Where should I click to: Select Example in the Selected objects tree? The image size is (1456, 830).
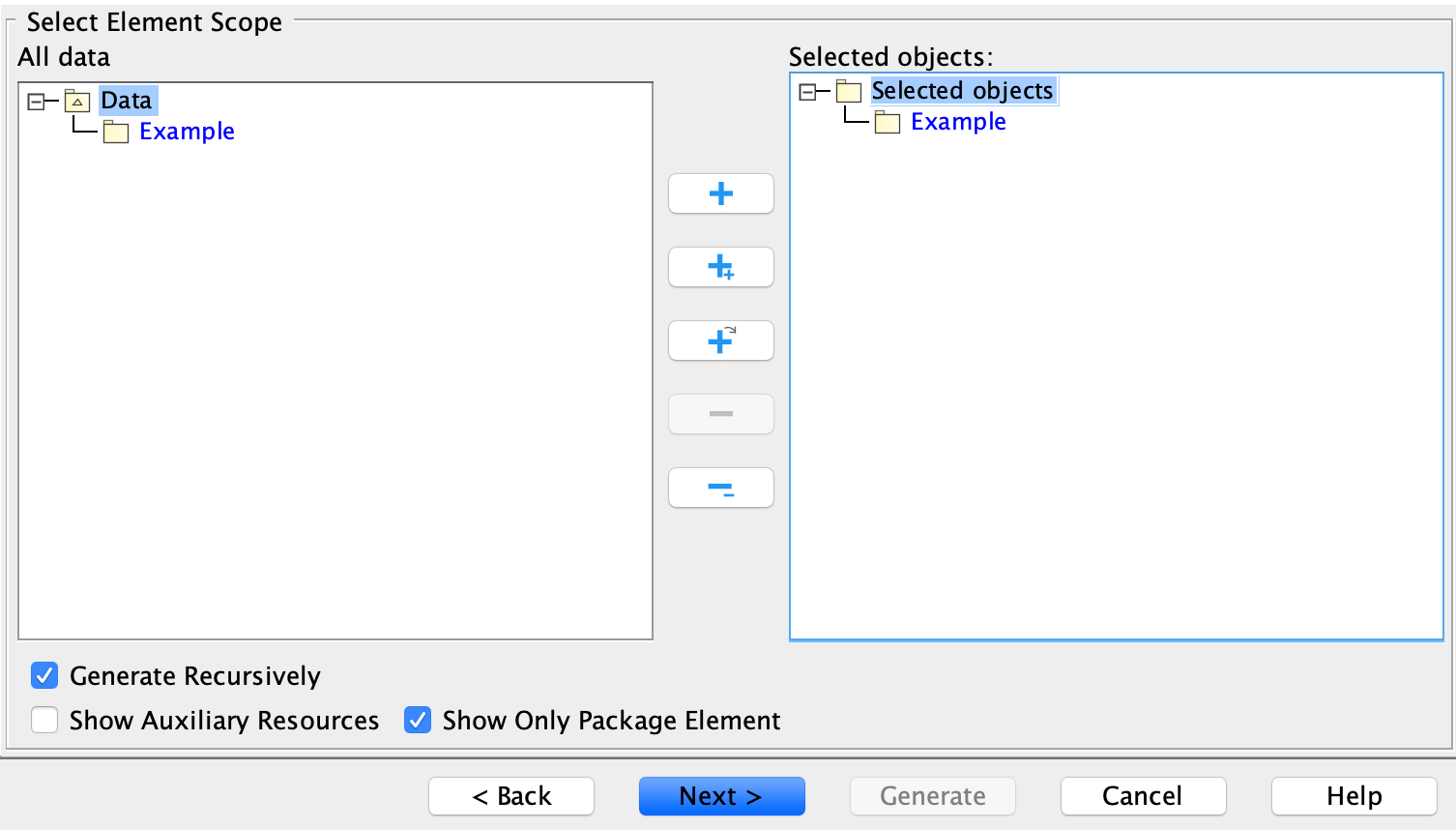pos(957,122)
